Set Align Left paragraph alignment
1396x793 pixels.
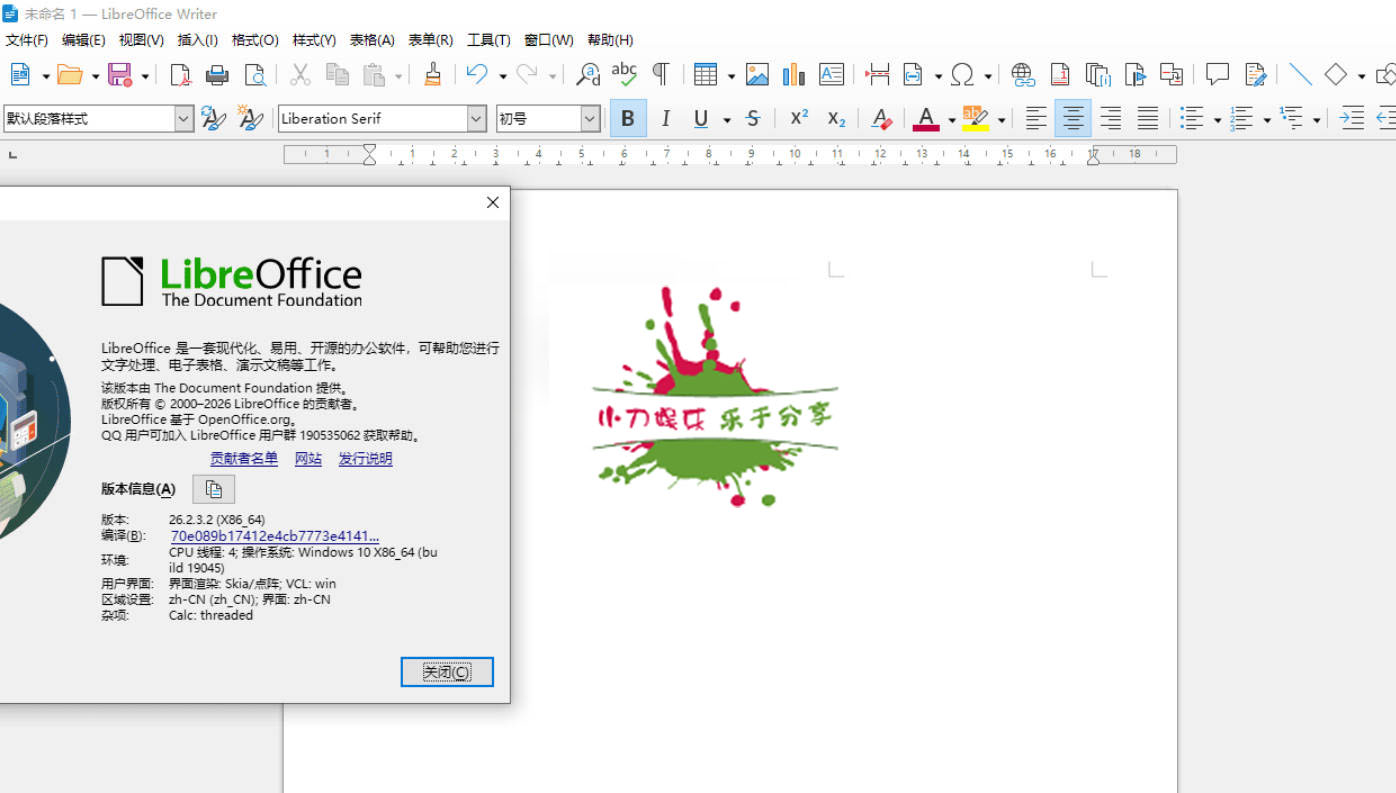click(1036, 119)
